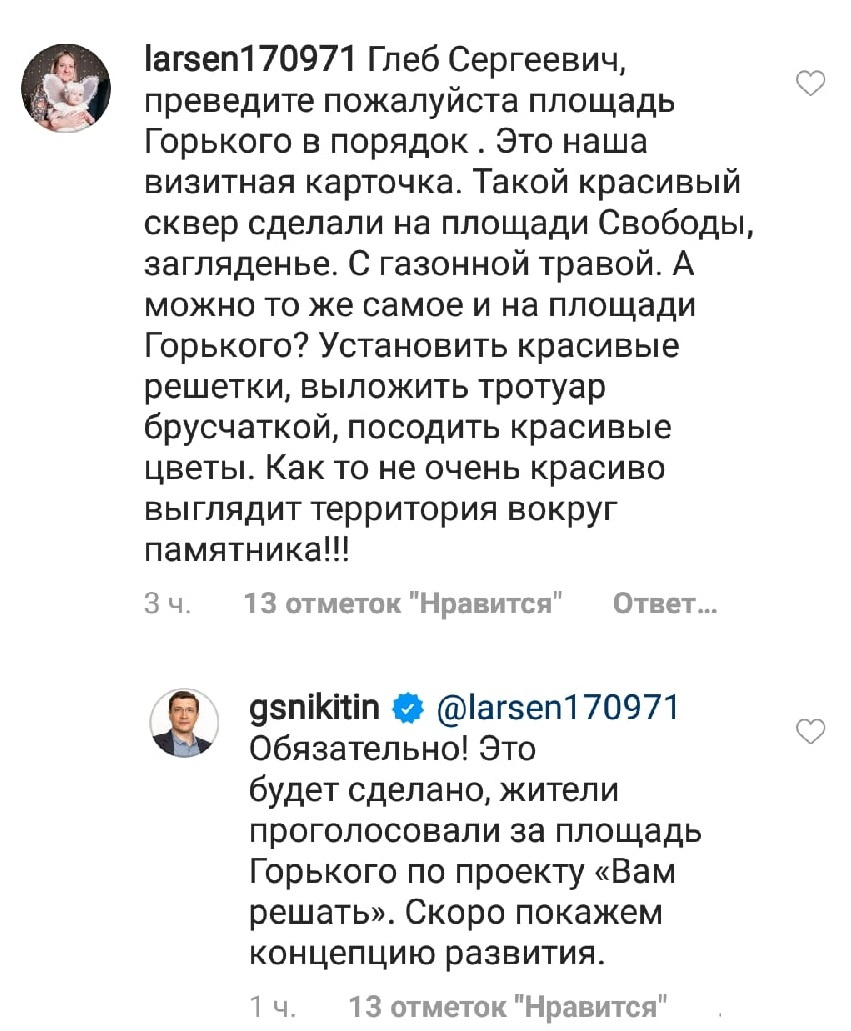Screen dimensions: 851x1031
Task: Click the word "памятника!!!" ending the comment
Action: coord(247,550)
